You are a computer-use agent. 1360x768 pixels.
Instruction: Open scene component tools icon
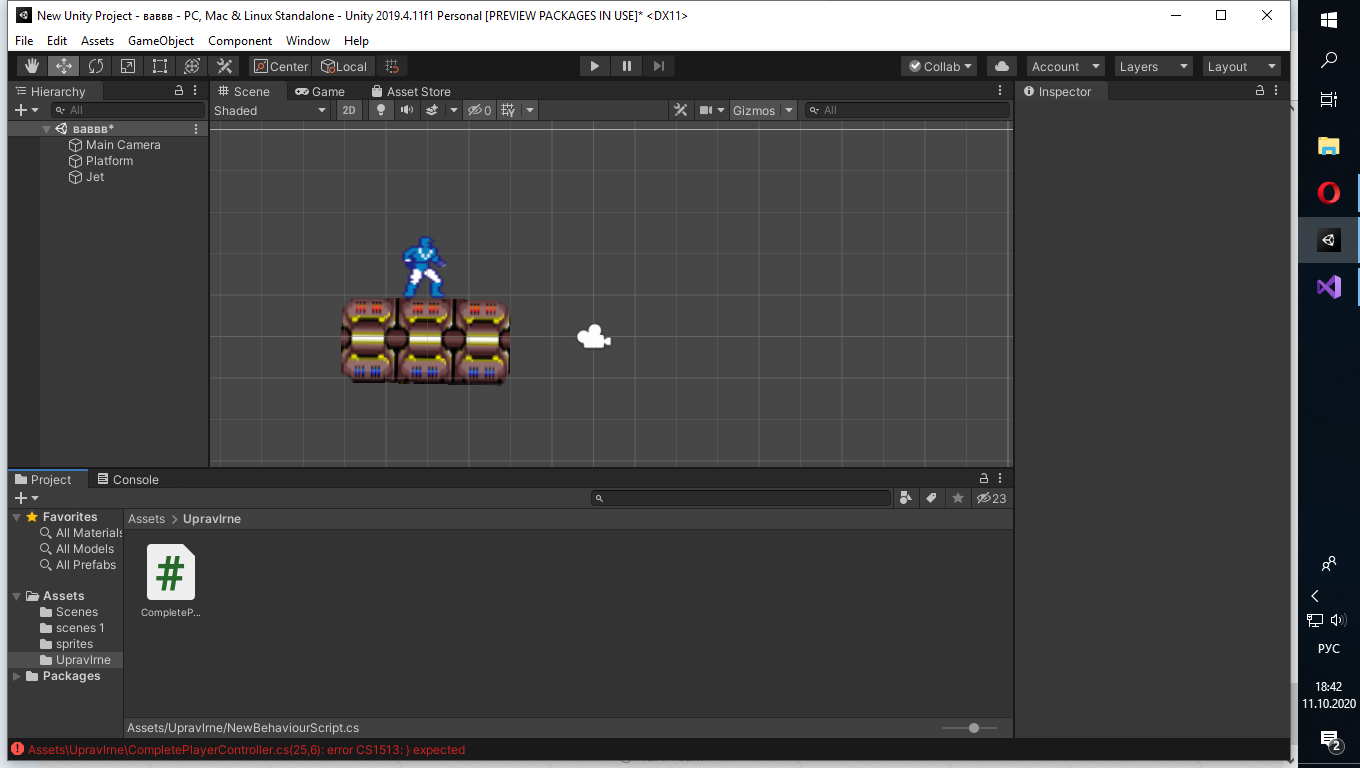pyautogui.click(x=681, y=110)
